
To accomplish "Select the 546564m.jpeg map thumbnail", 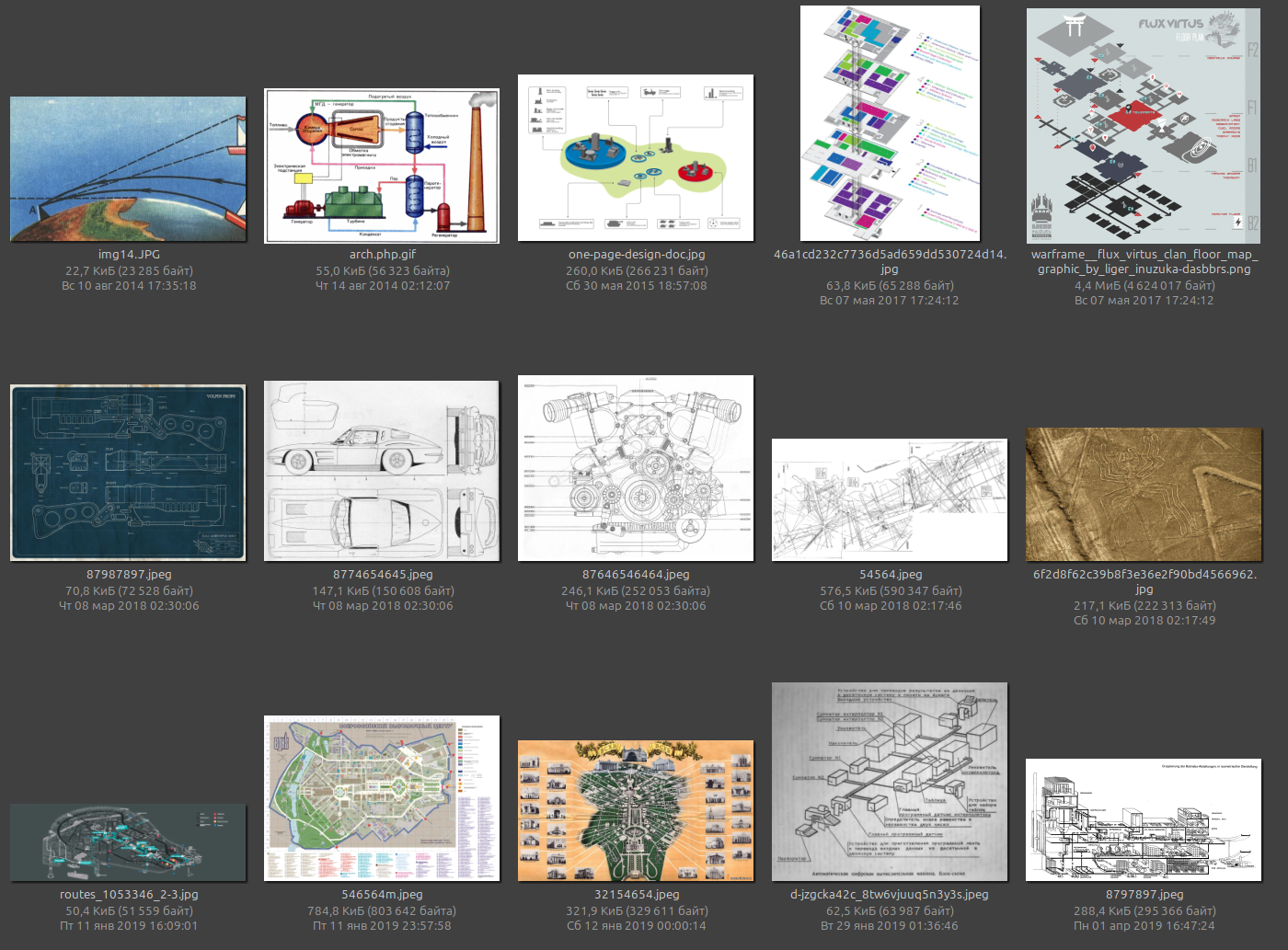I will click(x=382, y=798).
